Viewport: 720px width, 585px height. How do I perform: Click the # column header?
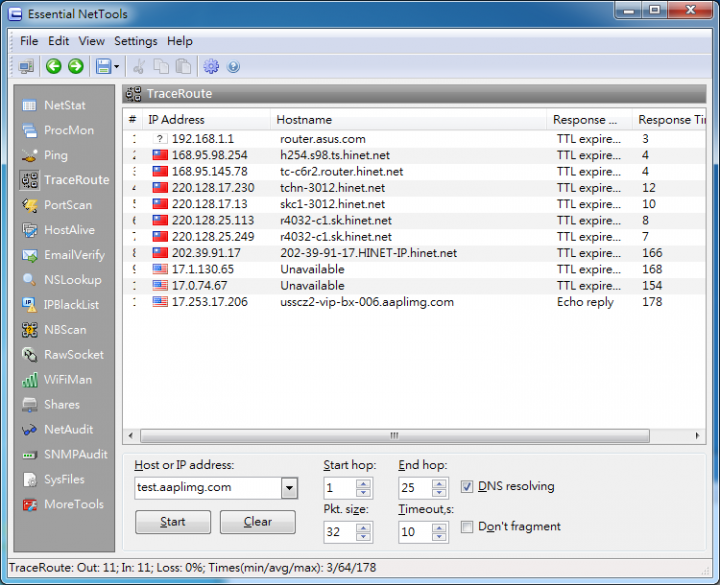pyautogui.click(x=133, y=120)
